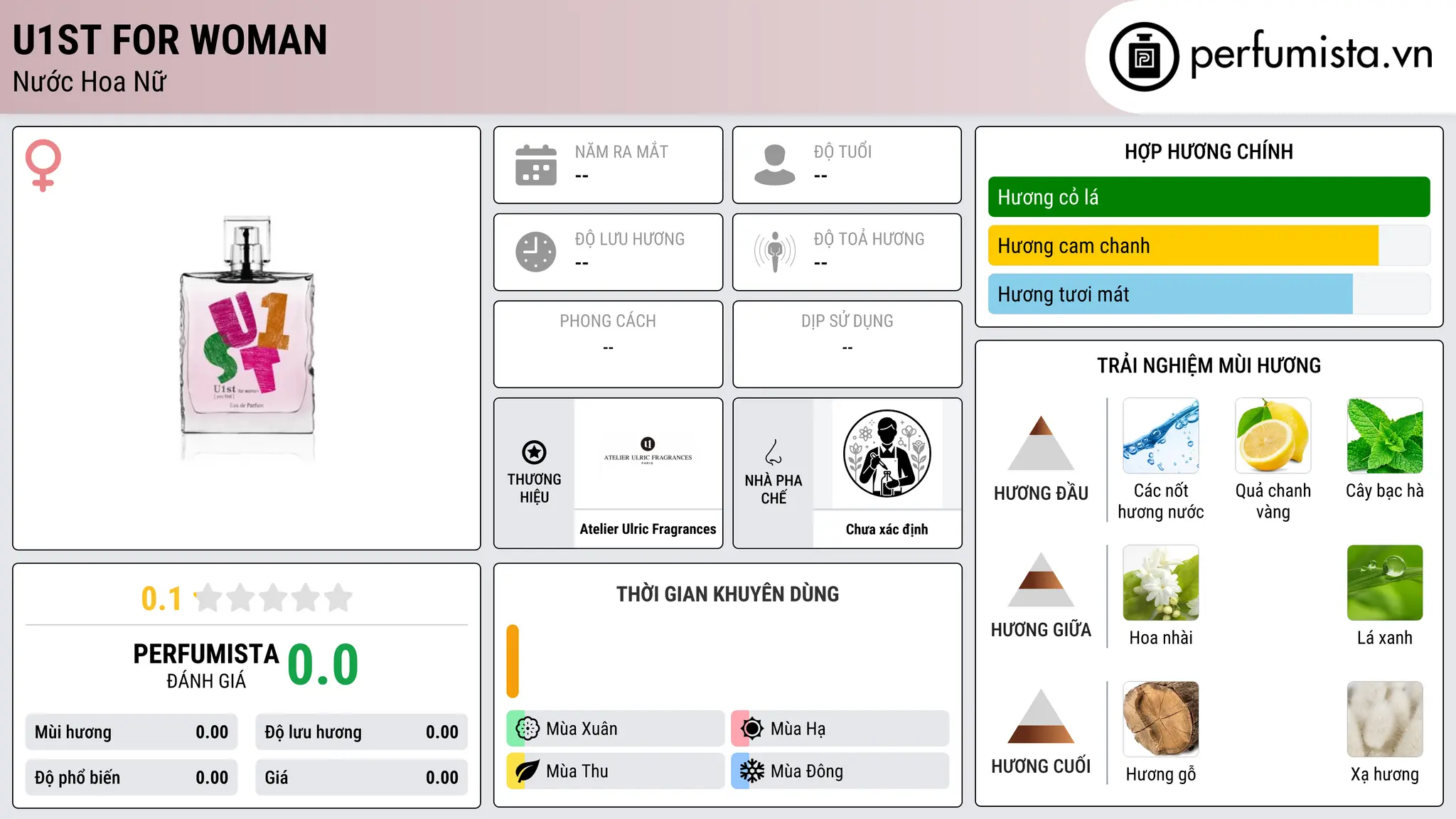Click the five-star rating row
The height and width of the screenshot is (819, 1456).
pos(273,598)
